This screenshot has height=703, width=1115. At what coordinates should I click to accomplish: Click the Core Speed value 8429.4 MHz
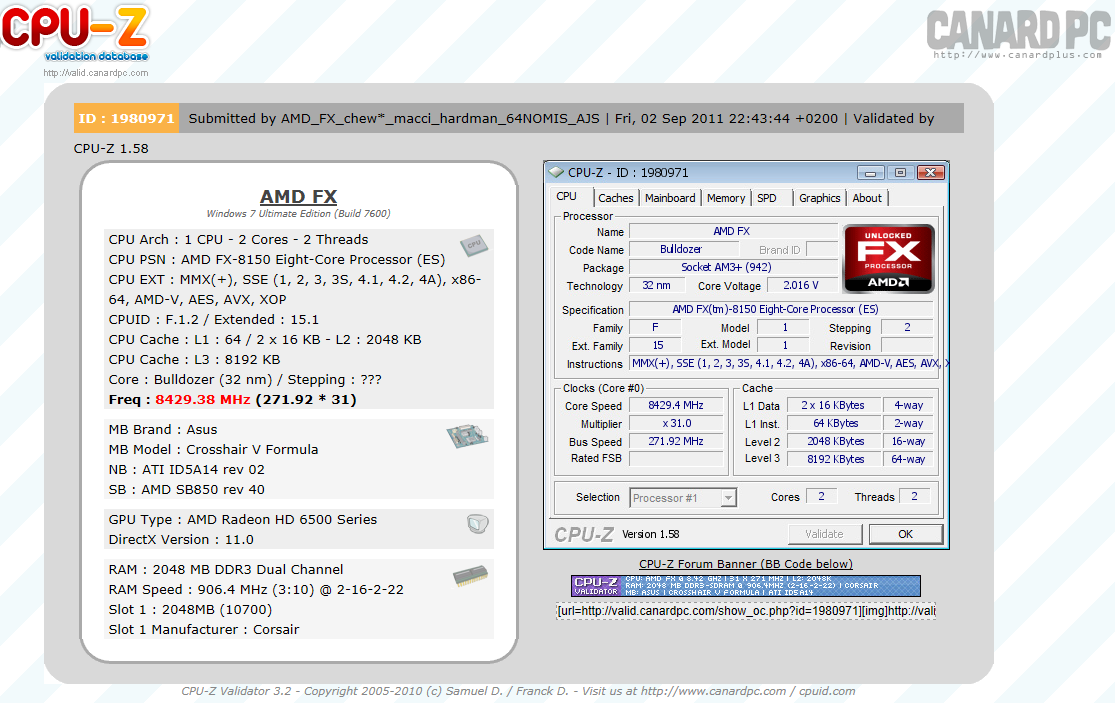click(x=676, y=405)
